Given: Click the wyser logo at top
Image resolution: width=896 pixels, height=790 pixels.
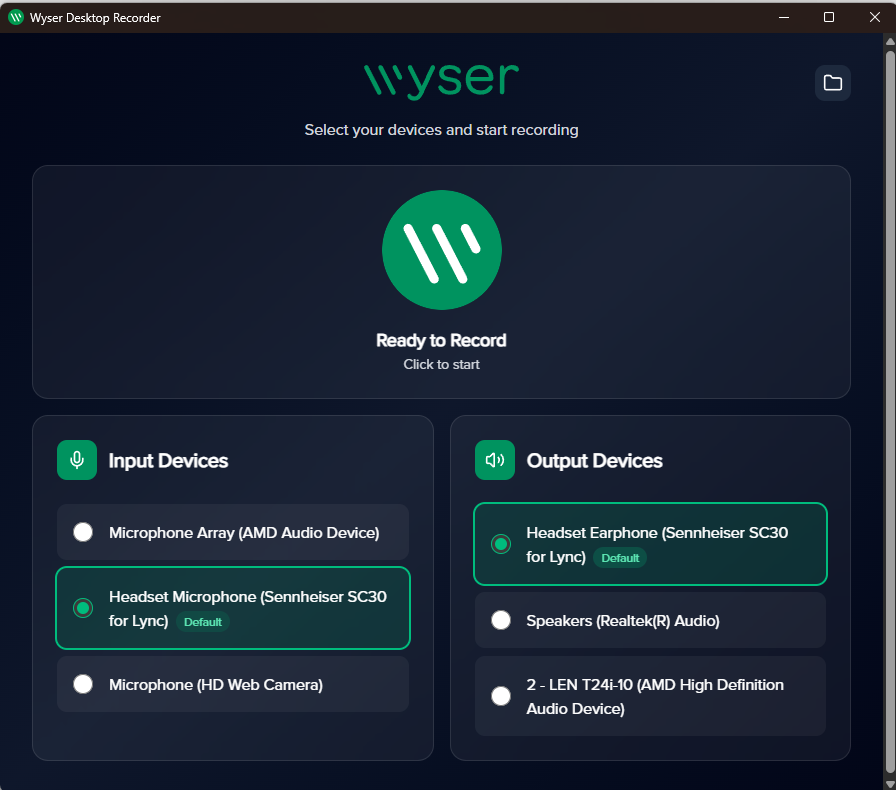Looking at the screenshot, I should 442,81.
